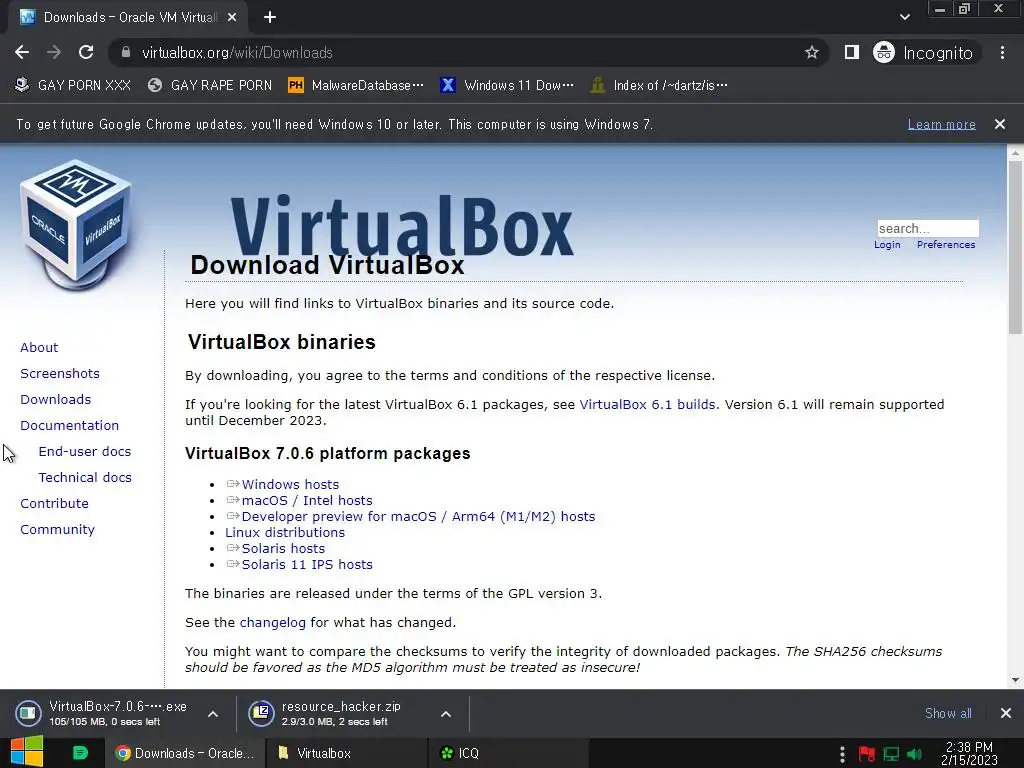Open the Chrome side panel icon
This screenshot has height=768, width=1024.
[x=851, y=52]
